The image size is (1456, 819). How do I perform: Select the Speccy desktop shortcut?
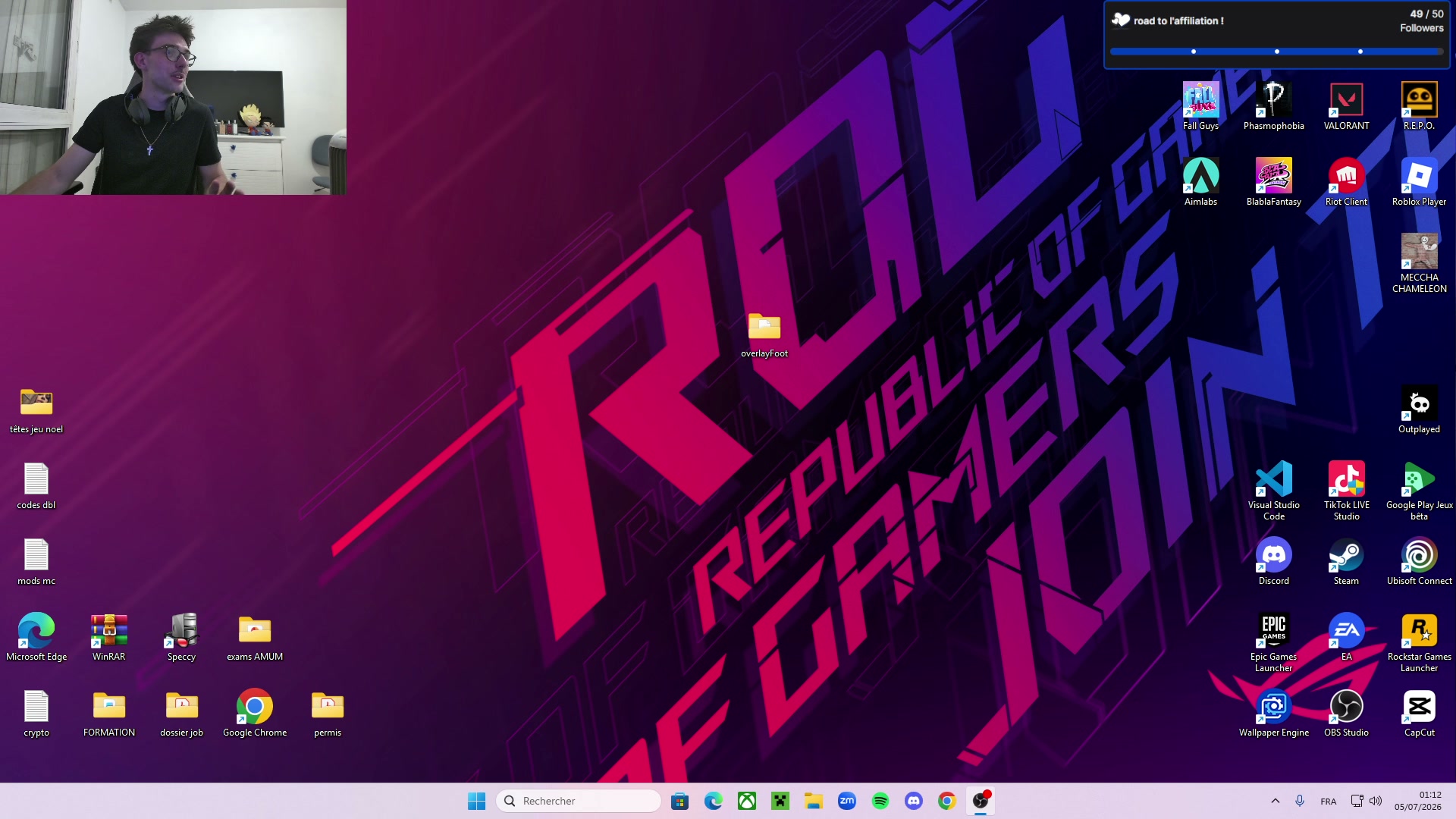[x=182, y=638]
